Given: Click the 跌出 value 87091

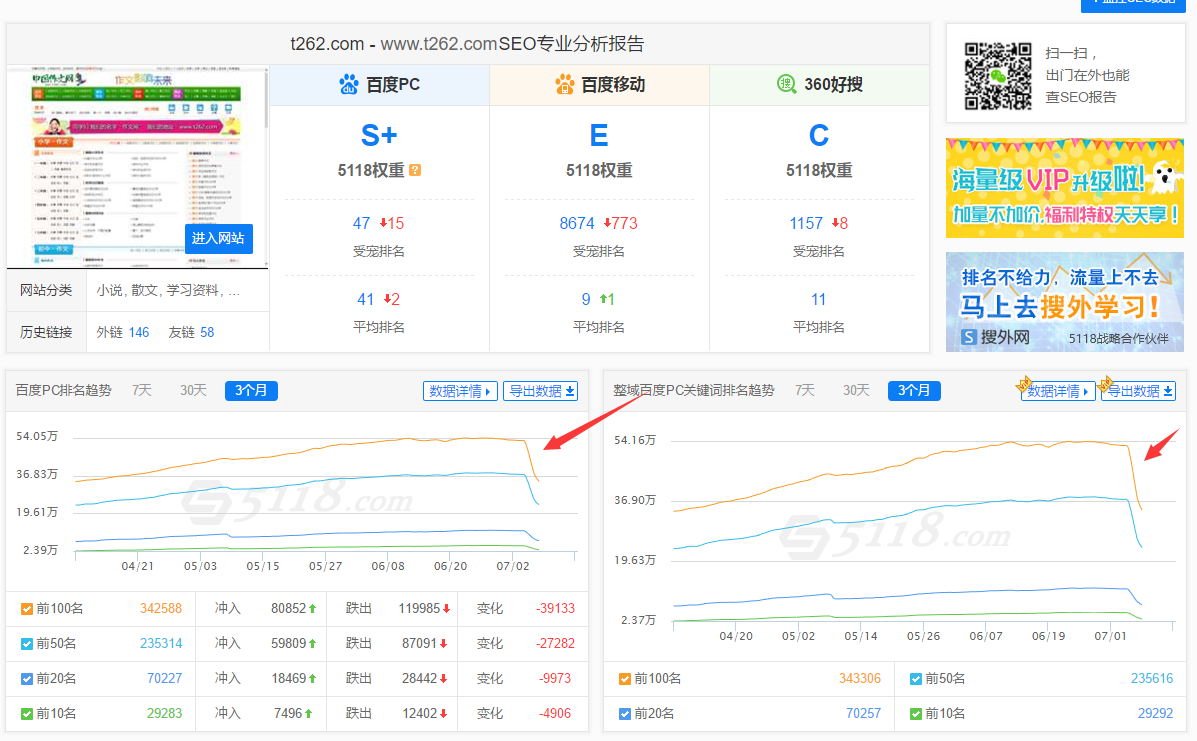Looking at the screenshot, I should [420, 644].
